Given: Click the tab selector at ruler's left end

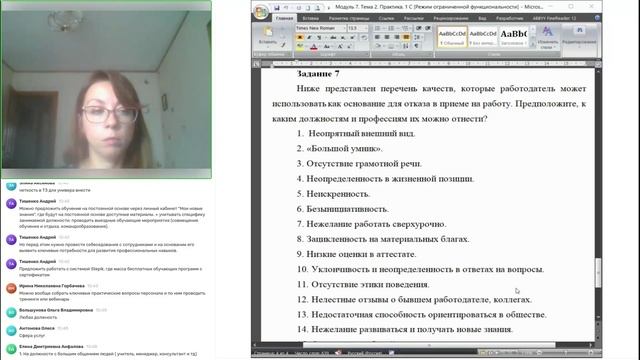Looking at the screenshot, I should (256, 64).
